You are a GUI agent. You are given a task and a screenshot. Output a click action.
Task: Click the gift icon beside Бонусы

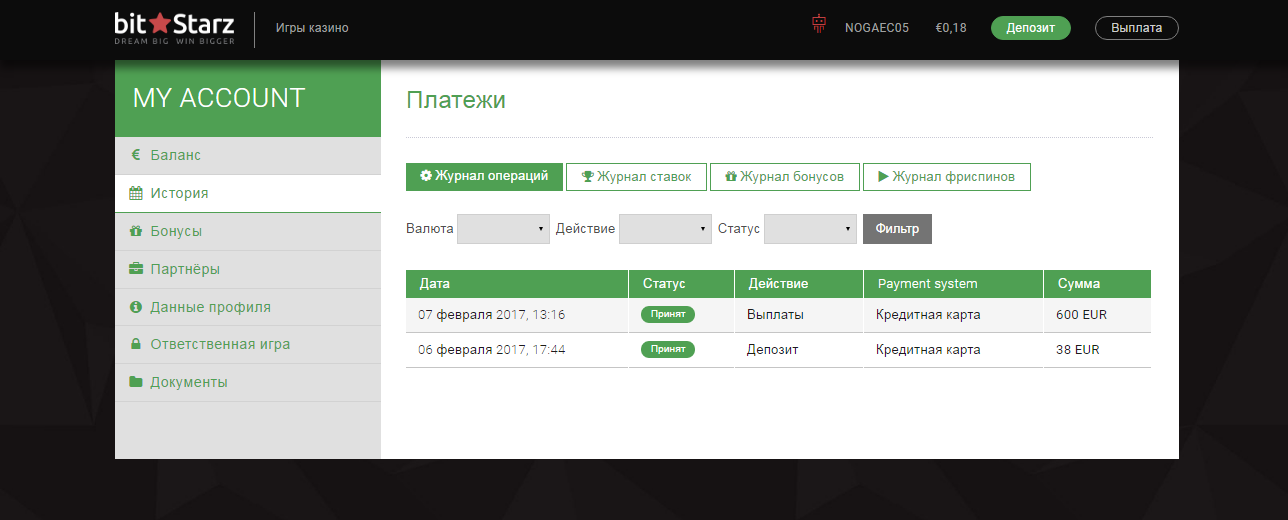click(135, 231)
